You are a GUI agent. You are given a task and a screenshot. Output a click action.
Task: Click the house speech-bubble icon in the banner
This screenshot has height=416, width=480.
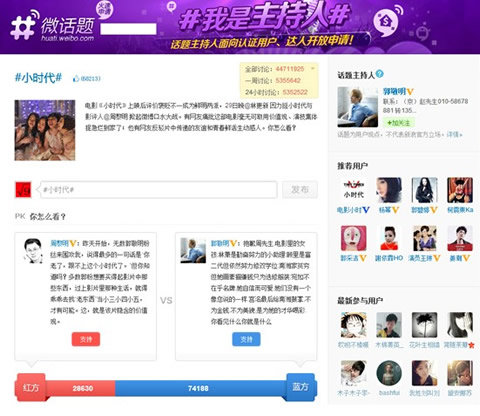(x=387, y=22)
